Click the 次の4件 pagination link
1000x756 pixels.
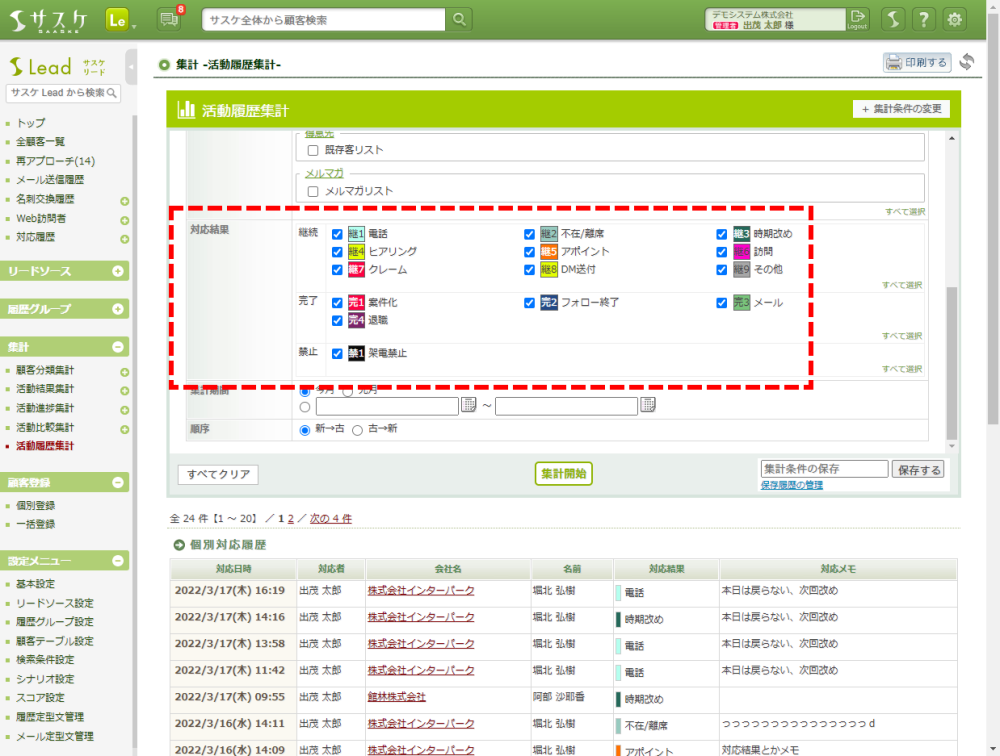[330, 519]
